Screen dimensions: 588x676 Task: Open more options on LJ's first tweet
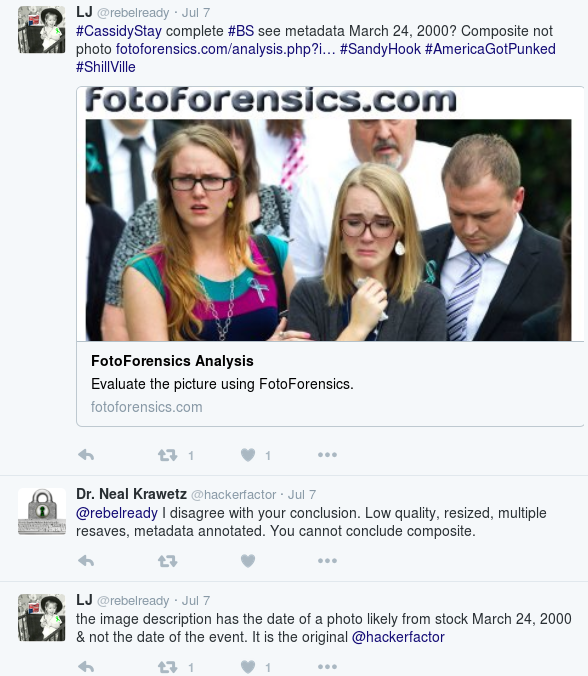327,455
